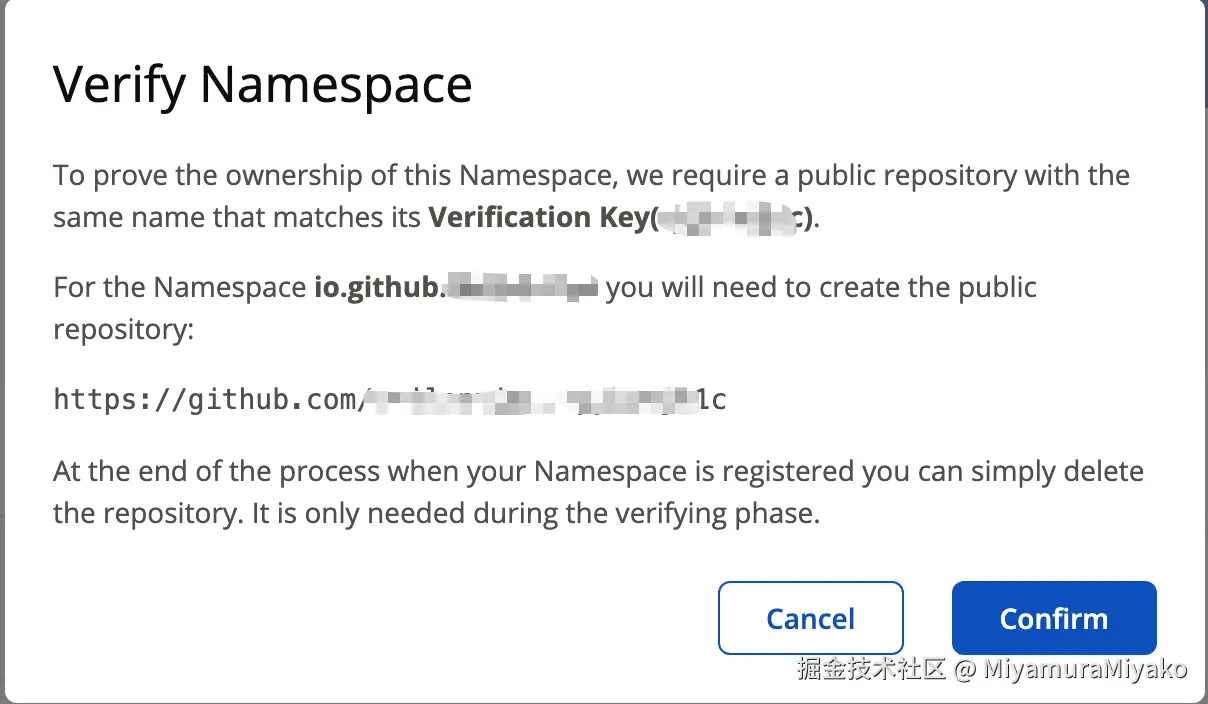
Task: Click the "For the Namespace" phrase
Action: click(x=179, y=288)
